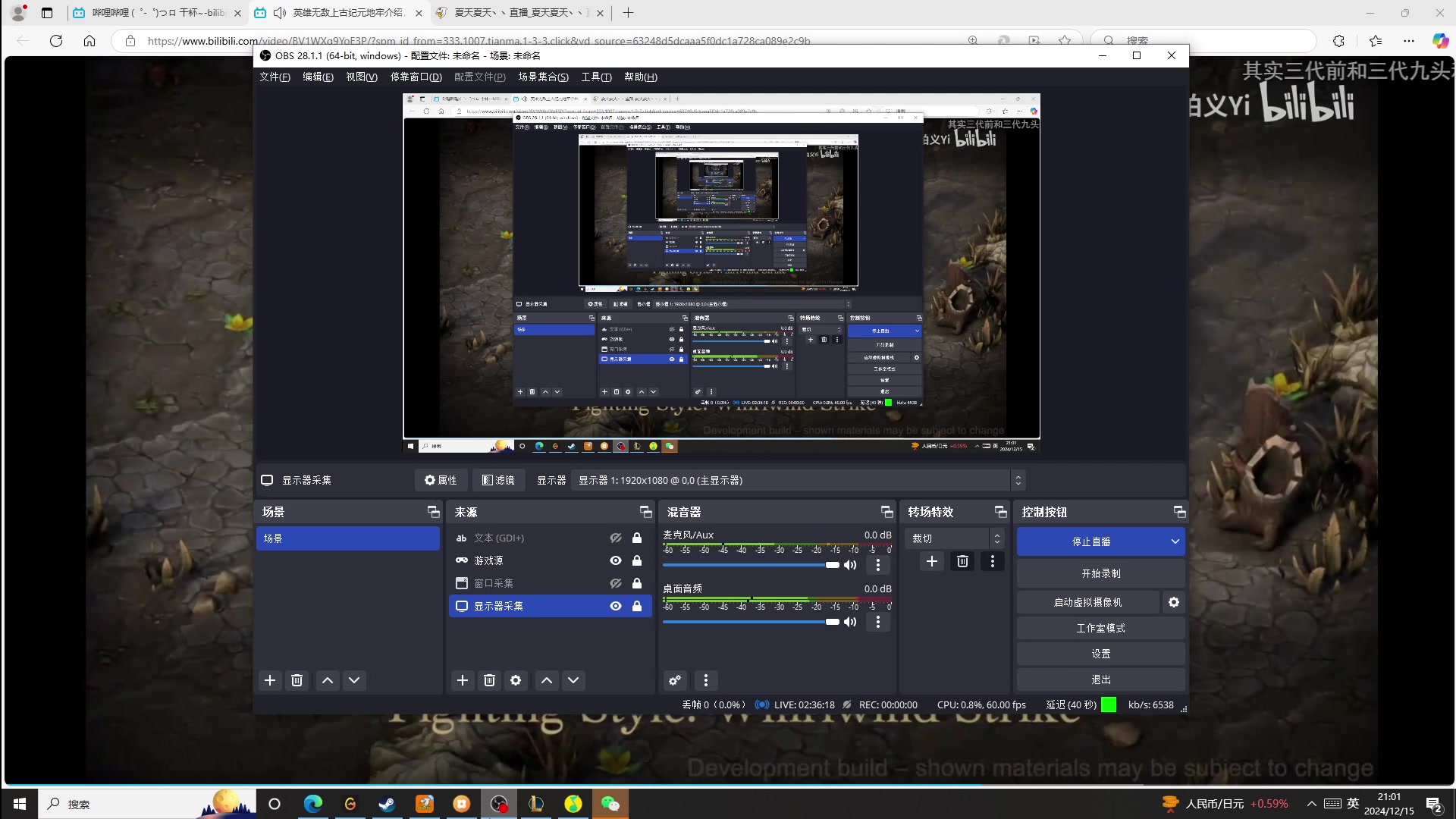Open source 滤镜 button
Screen dimensions: 1456x819
[x=498, y=480]
